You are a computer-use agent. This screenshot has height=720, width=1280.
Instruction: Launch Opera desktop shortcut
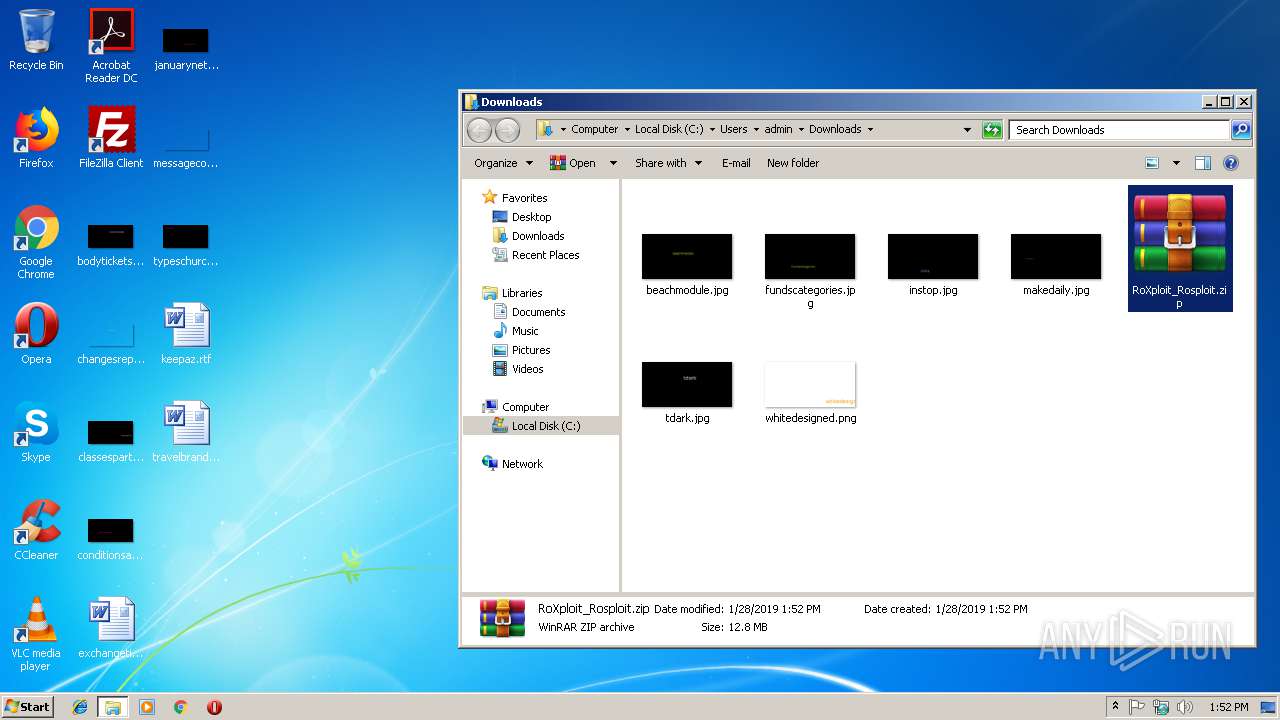pos(36,334)
